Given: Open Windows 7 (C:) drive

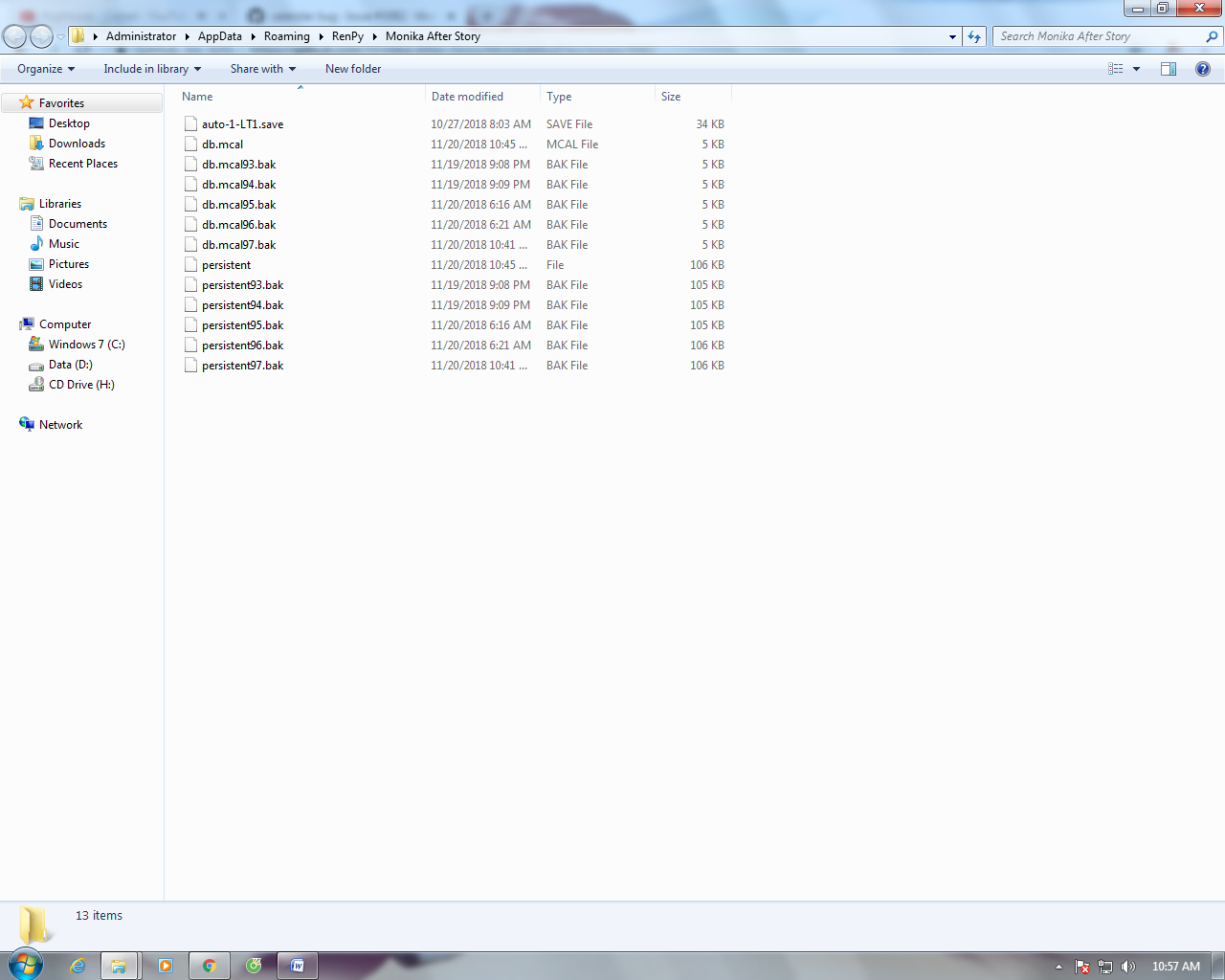Looking at the screenshot, I should pos(86,345).
